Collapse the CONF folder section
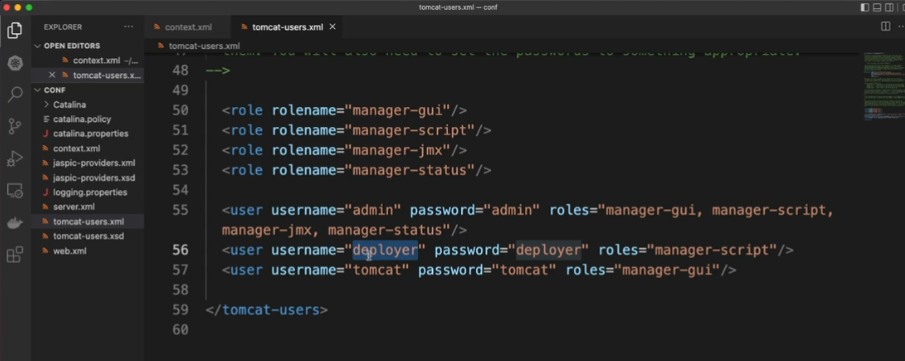Image resolution: width=905 pixels, height=361 pixels. click(38, 90)
